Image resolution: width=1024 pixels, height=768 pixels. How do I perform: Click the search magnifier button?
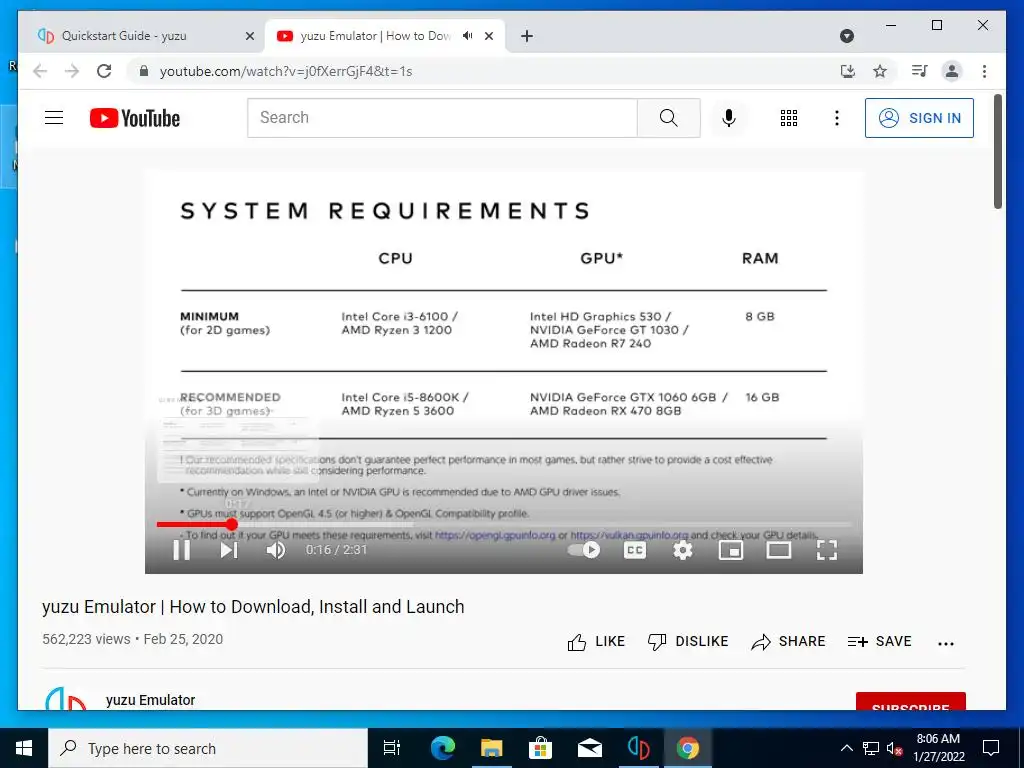click(x=668, y=118)
